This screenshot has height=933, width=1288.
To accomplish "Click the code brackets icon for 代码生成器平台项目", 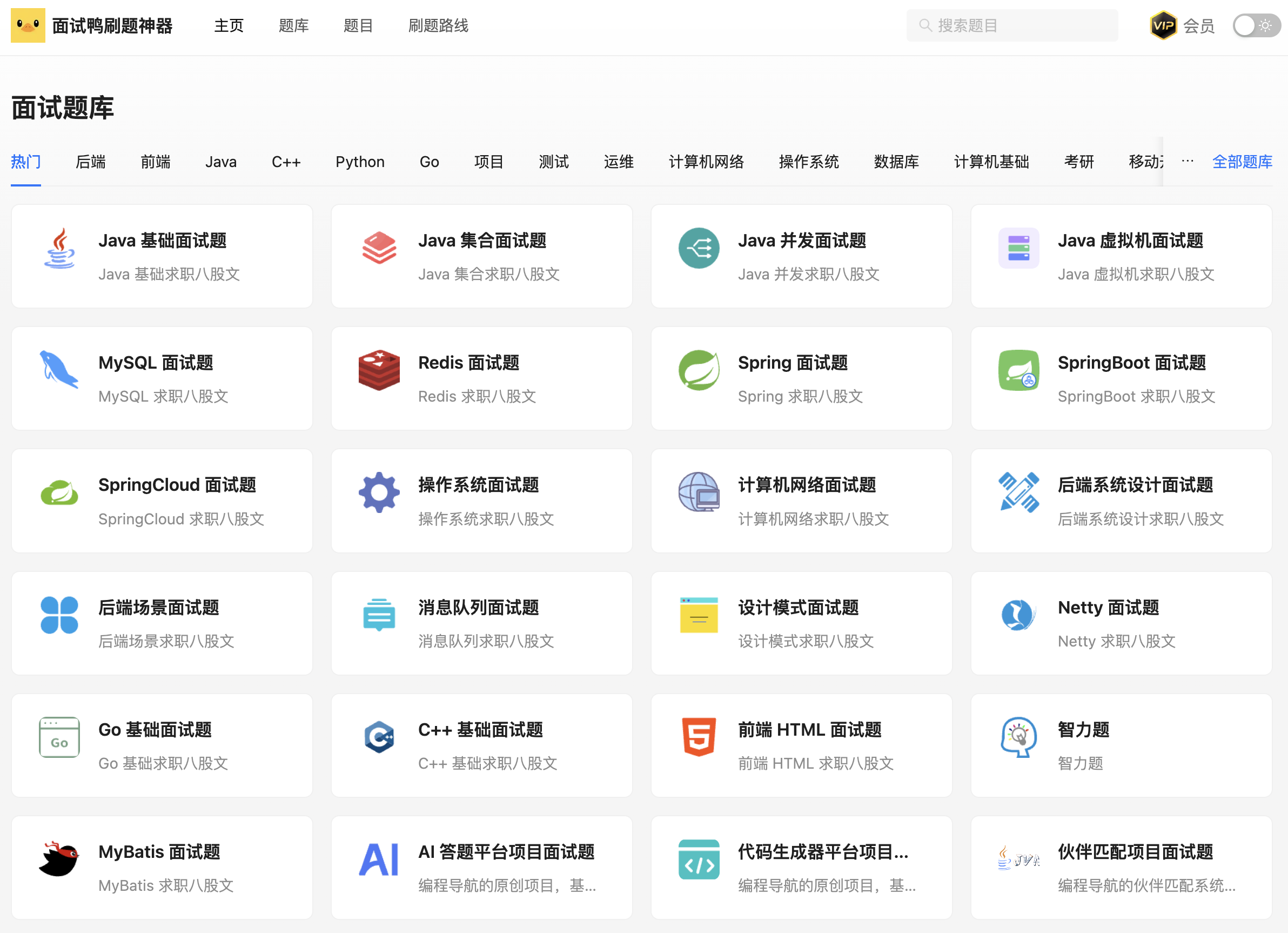I will point(699,859).
